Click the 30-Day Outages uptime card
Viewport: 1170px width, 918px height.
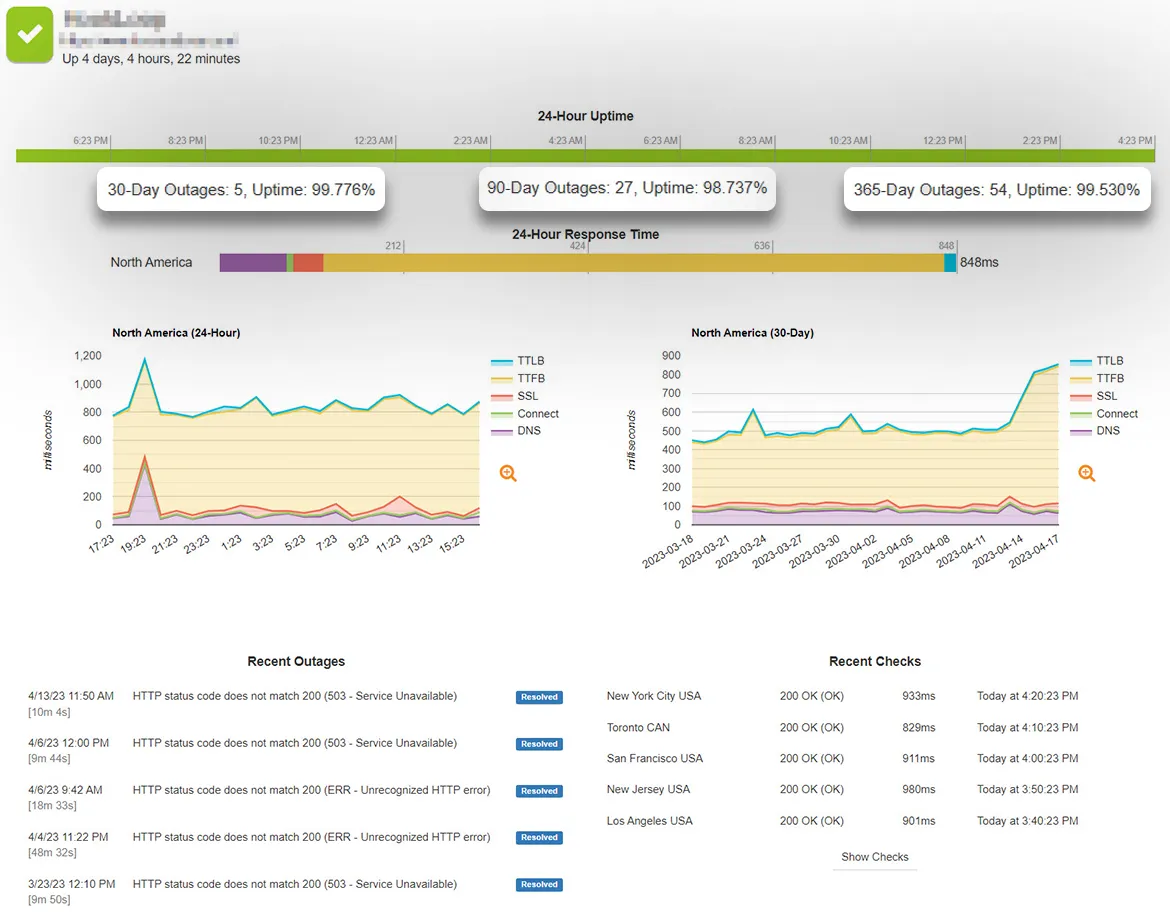(x=241, y=190)
